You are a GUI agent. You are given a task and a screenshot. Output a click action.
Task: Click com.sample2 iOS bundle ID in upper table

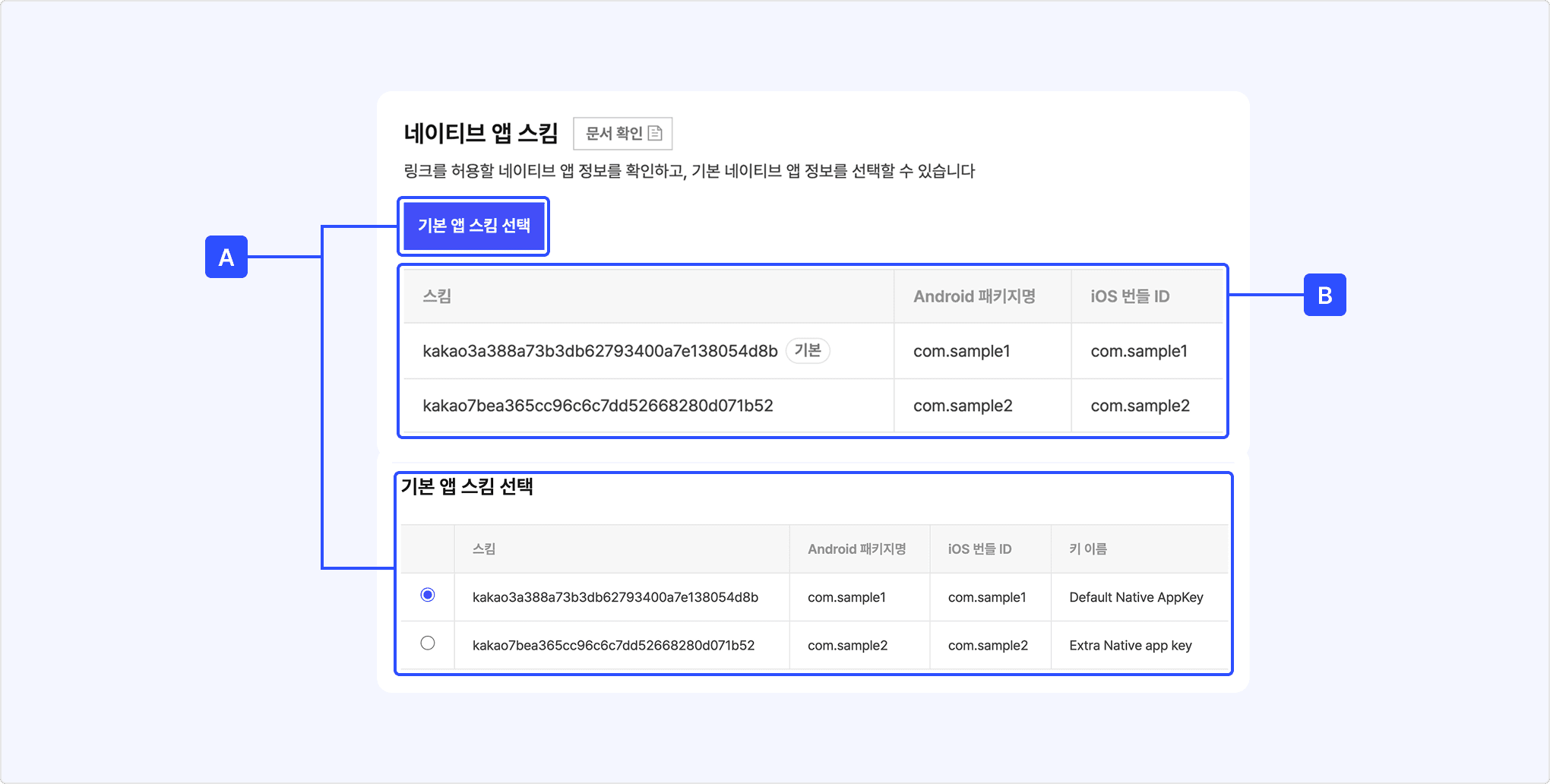[1140, 406]
